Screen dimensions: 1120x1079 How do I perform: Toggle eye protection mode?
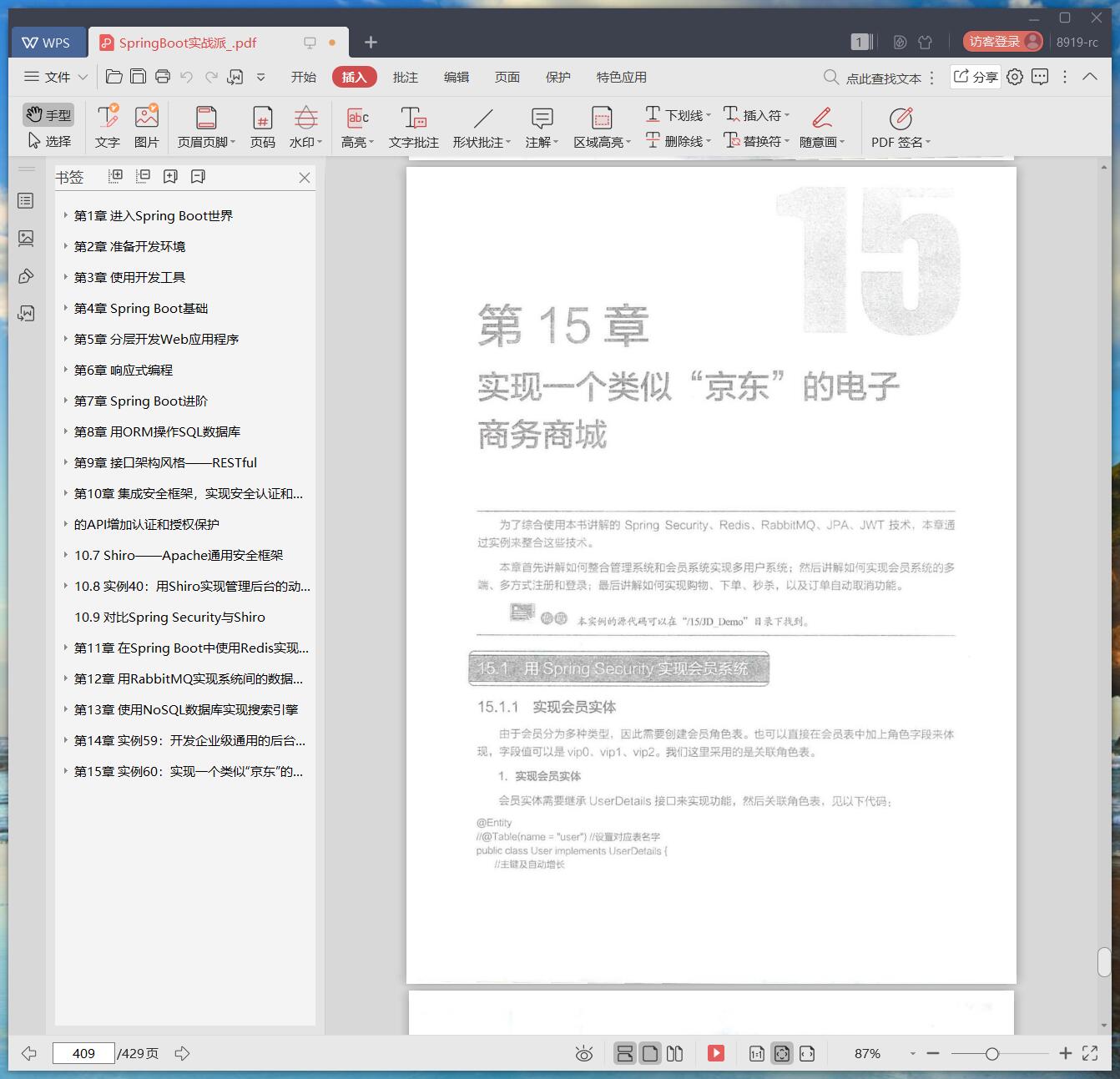coord(584,1053)
